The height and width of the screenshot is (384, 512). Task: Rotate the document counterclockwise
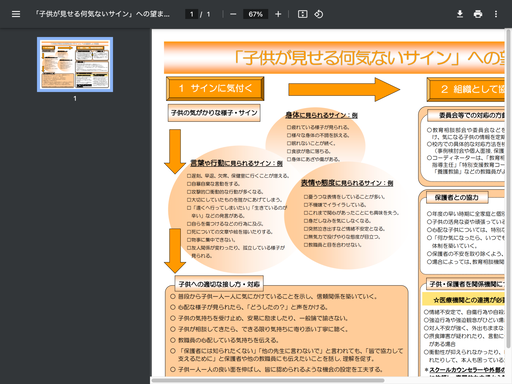click(x=318, y=14)
